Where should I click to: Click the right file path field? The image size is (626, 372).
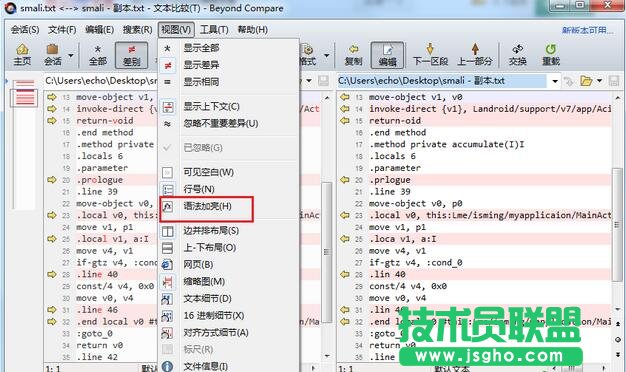point(442,81)
